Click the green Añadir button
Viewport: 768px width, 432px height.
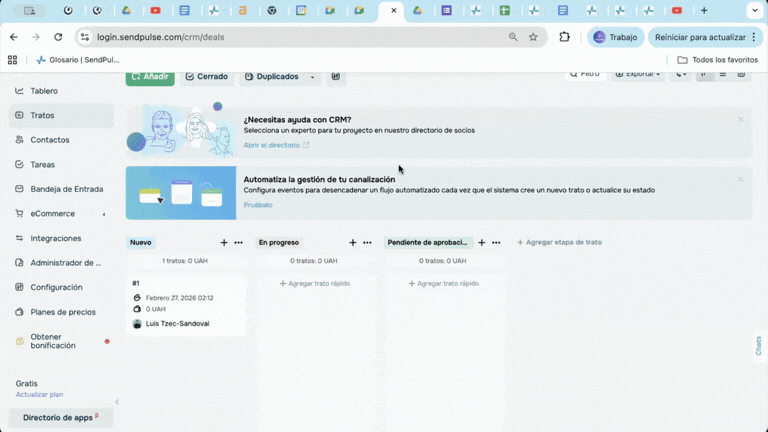pyautogui.click(x=150, y=77)
